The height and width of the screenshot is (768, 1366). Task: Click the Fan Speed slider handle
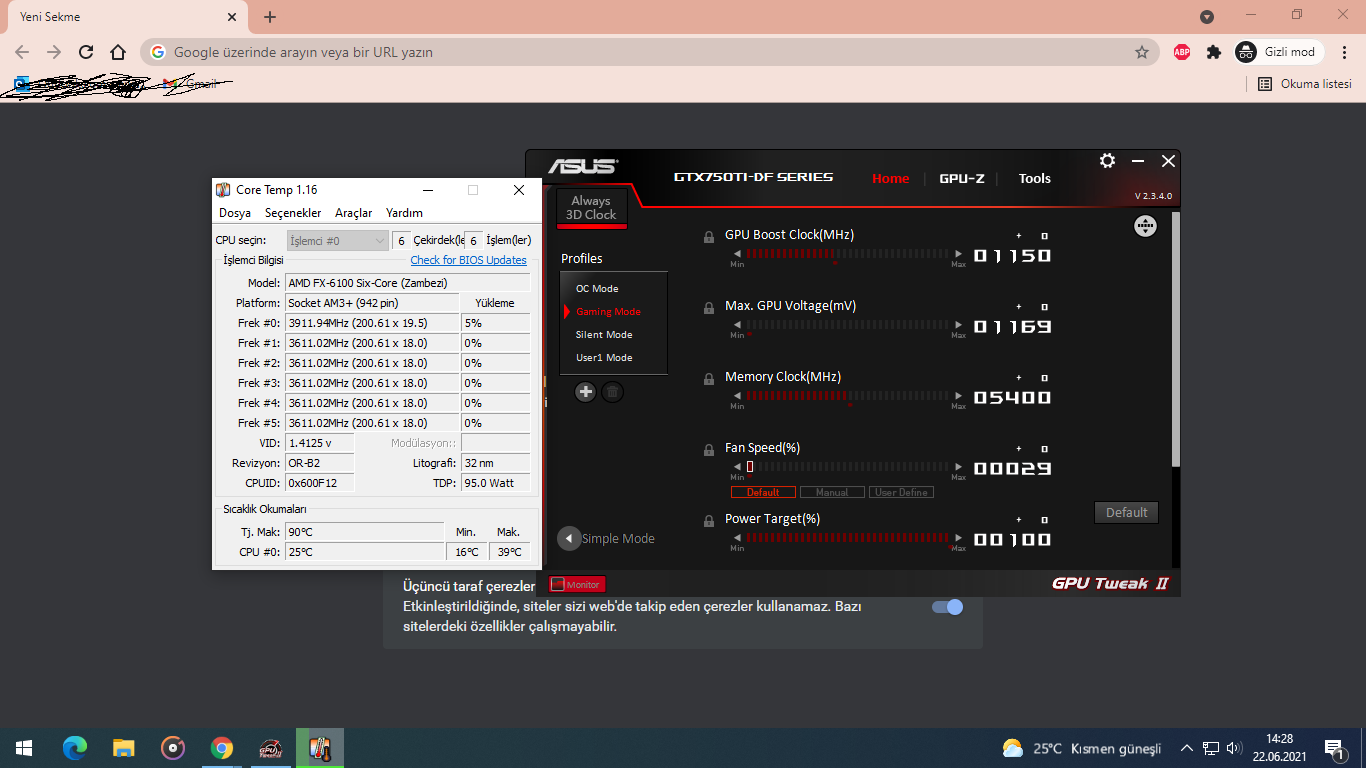[750, 467]
